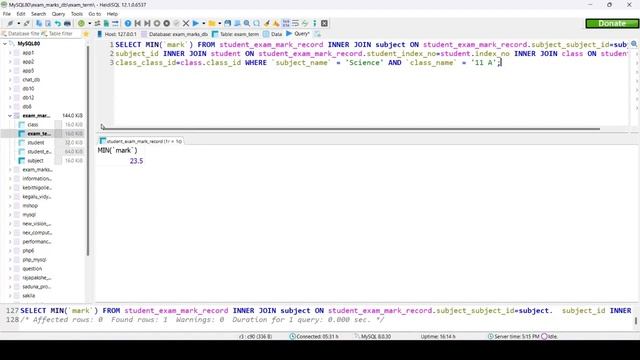Click the print toolbar icon
This screenshot has width=640, height=360.
click(67, 23)
